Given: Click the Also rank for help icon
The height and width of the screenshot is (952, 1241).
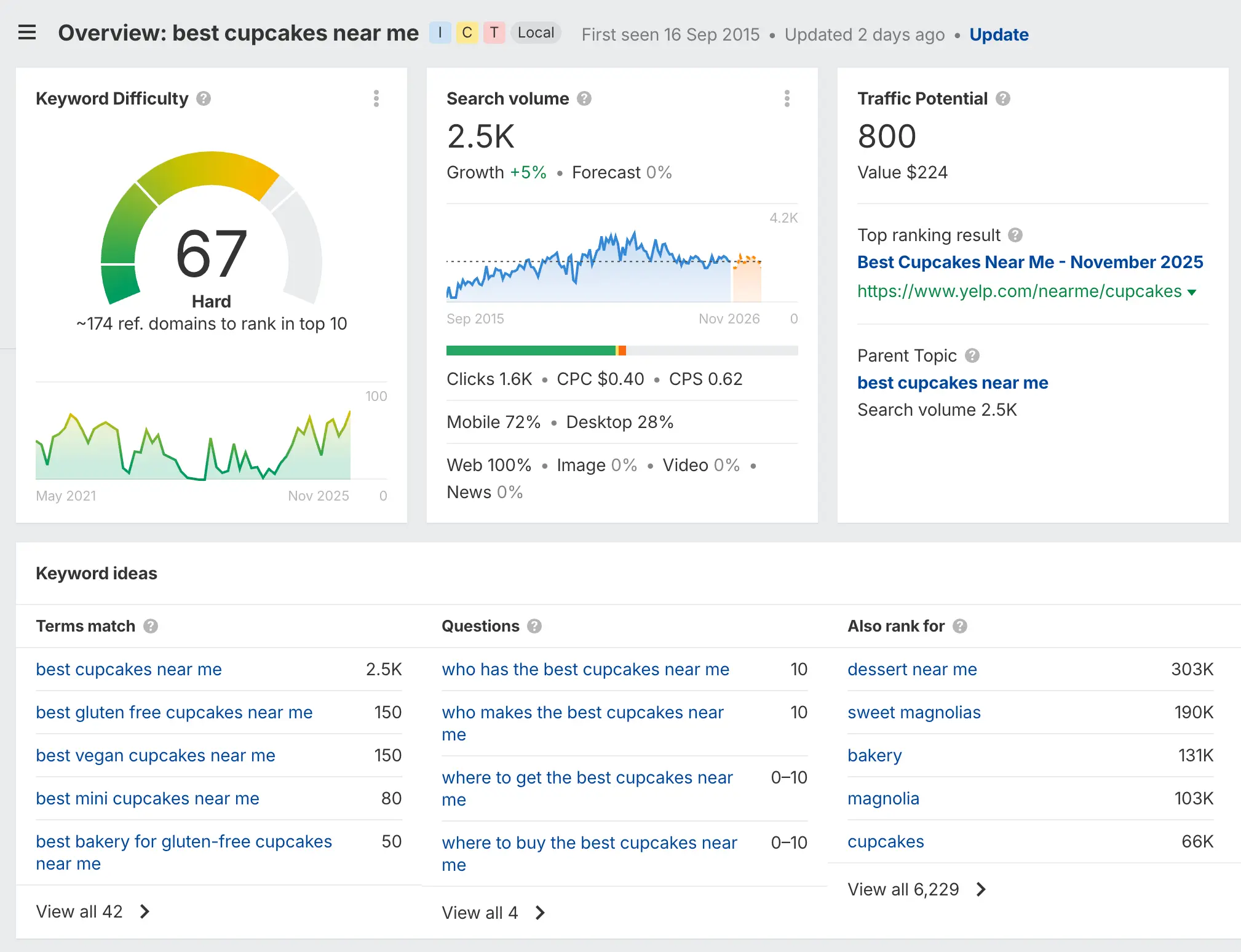Looking at the screenshot, I should coord(959,626).
